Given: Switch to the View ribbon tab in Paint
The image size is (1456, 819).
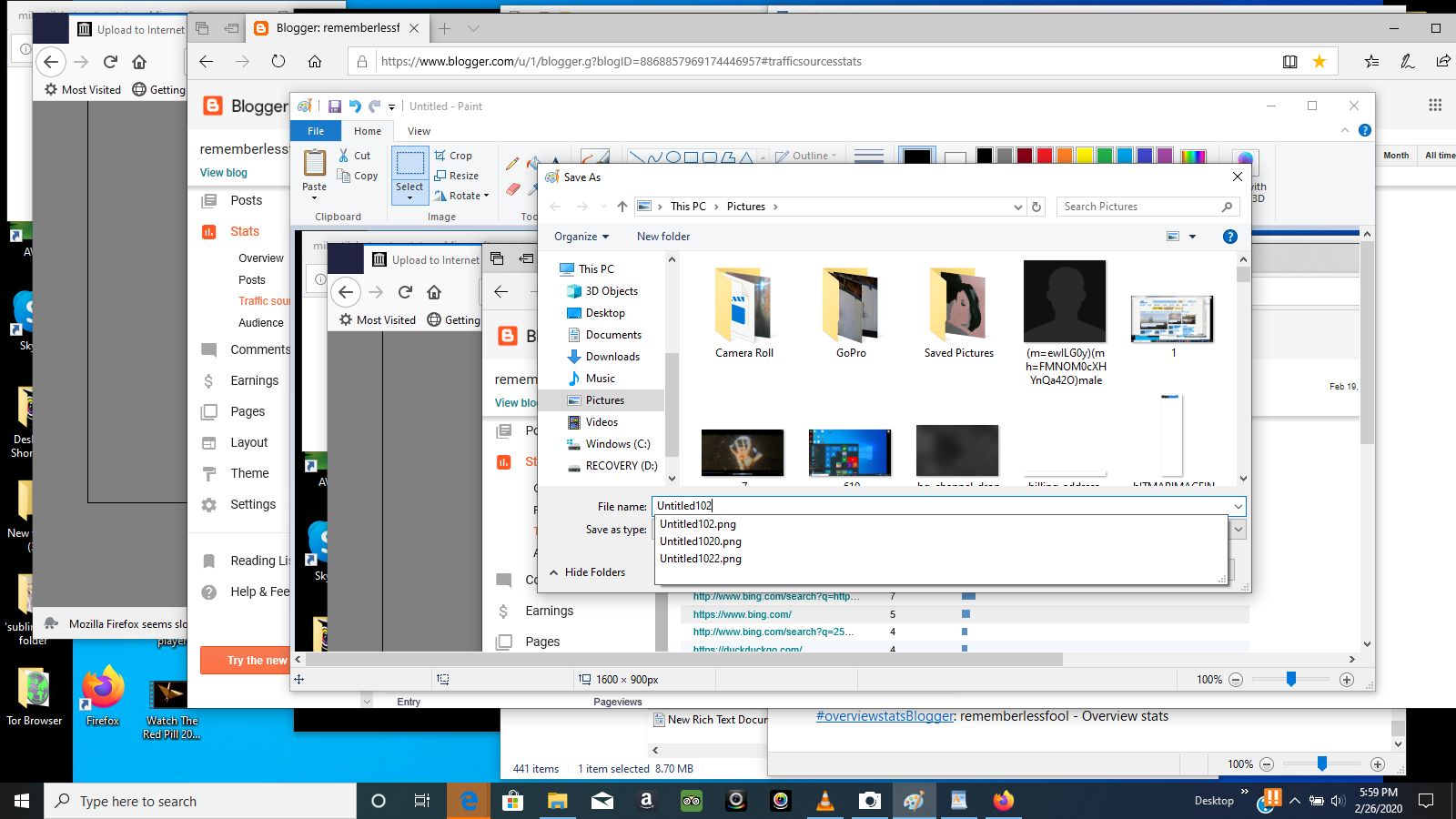Looking at the screenshot, I should tap(419, 131).
